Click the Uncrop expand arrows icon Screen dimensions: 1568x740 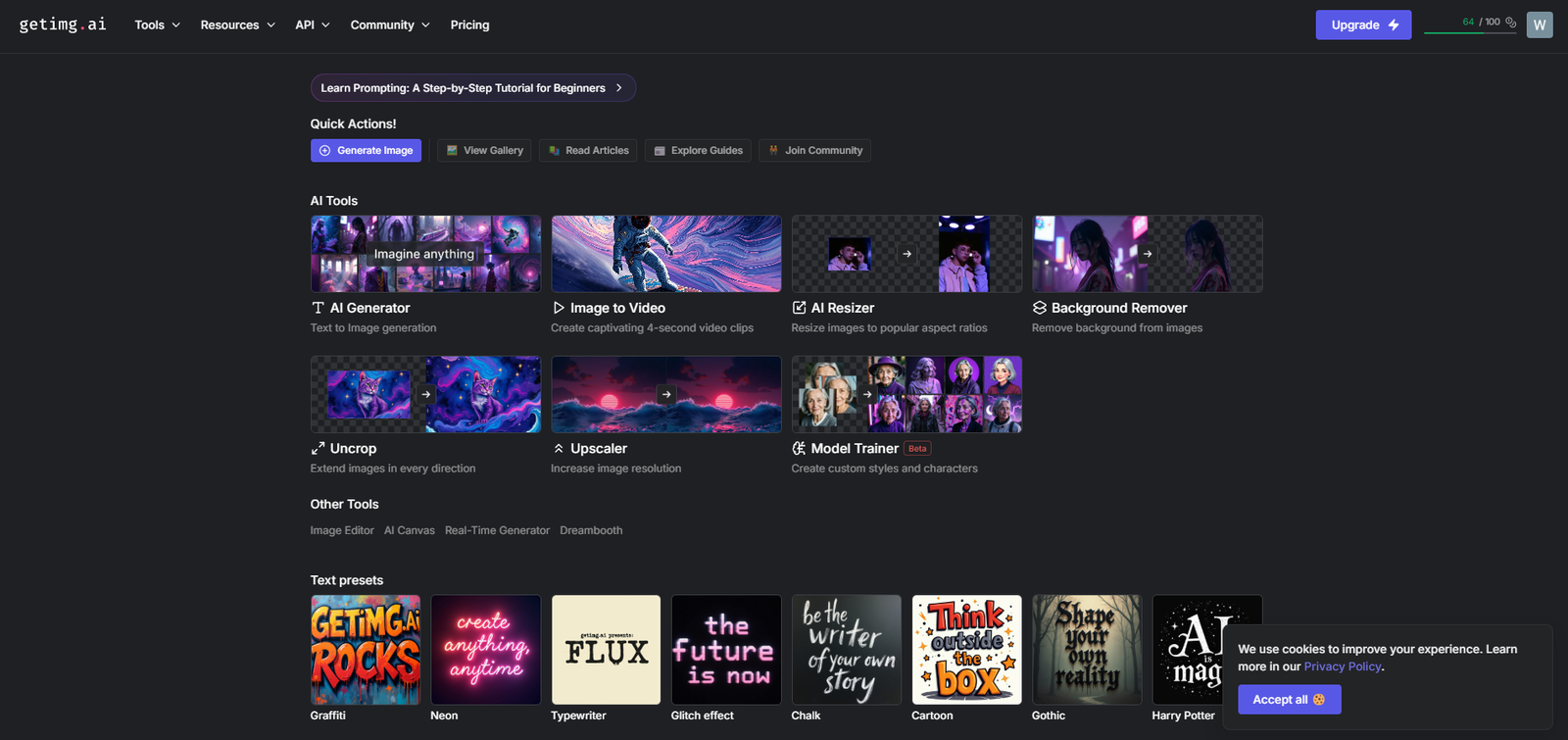pos(318,448)
